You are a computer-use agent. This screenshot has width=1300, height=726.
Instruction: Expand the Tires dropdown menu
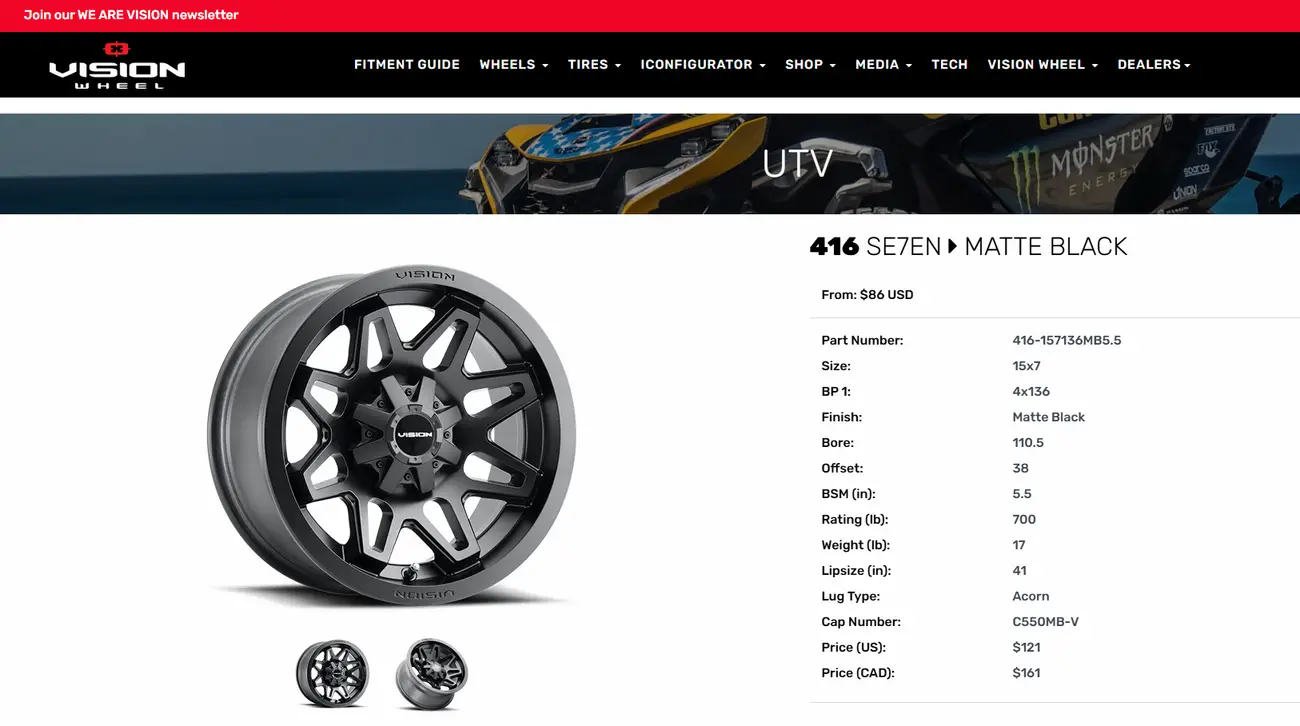coord(594,64)
